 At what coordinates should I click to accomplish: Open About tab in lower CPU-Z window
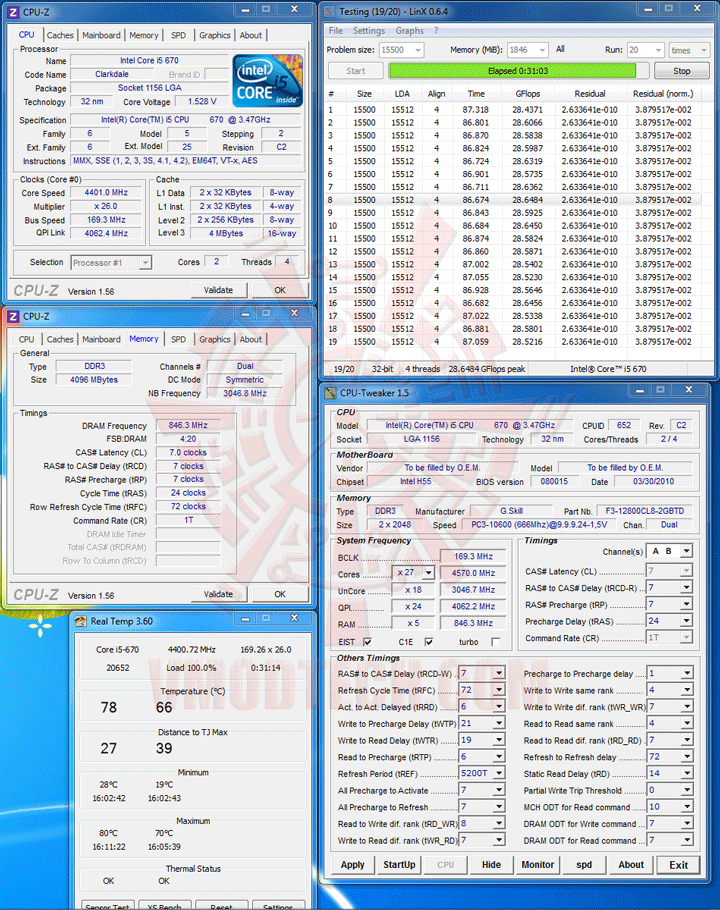click(251, 340)
